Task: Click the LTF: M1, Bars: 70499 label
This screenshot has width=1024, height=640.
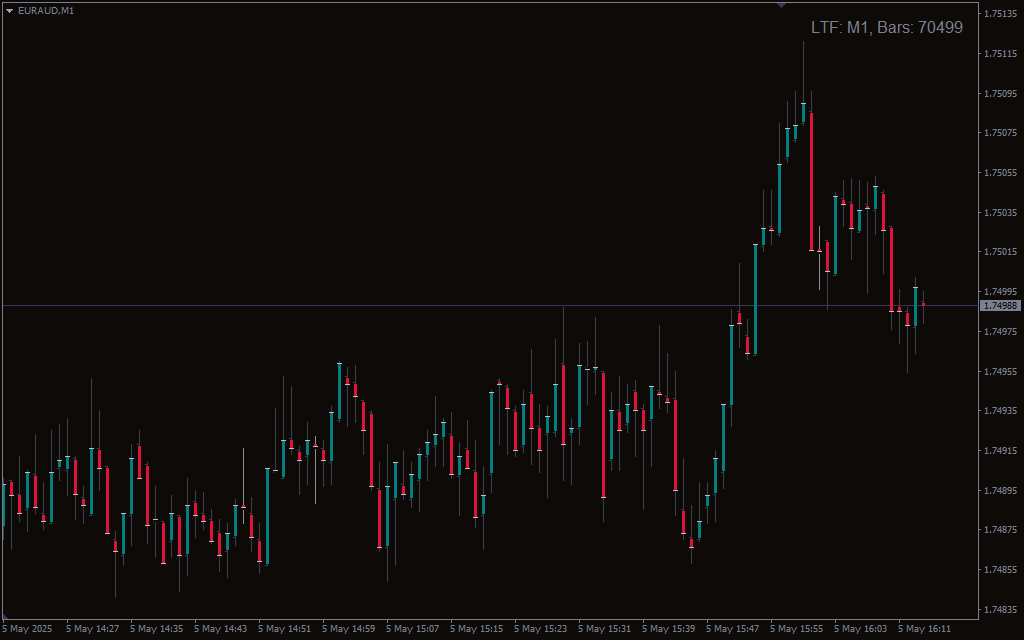Action: pyautogui.click(x=886, y=28)
